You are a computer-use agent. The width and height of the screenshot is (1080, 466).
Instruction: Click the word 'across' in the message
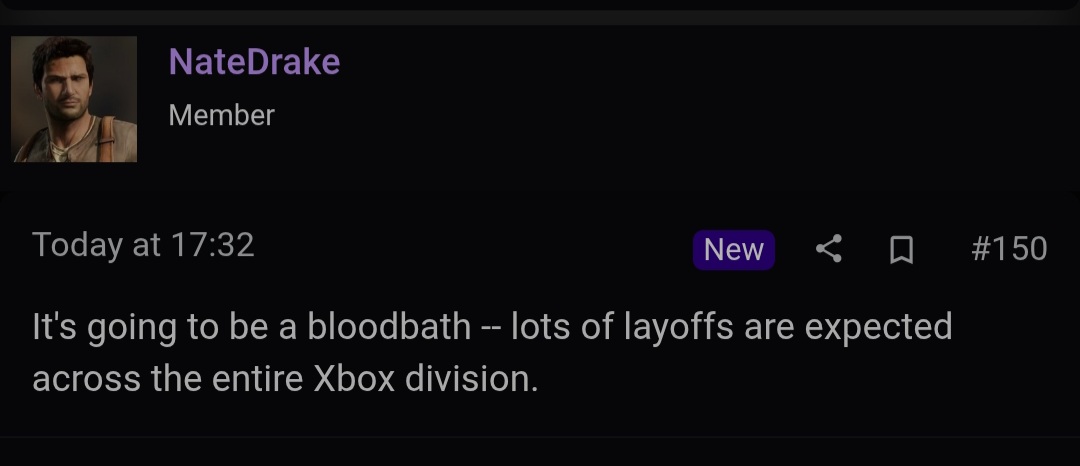coord(87,380)
